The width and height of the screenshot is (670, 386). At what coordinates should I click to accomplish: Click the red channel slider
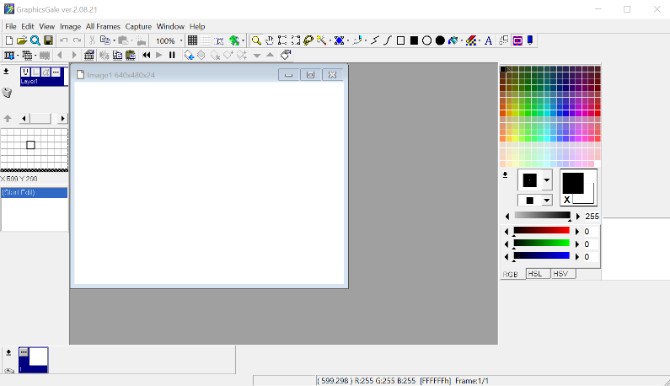[x=541, y=231]
